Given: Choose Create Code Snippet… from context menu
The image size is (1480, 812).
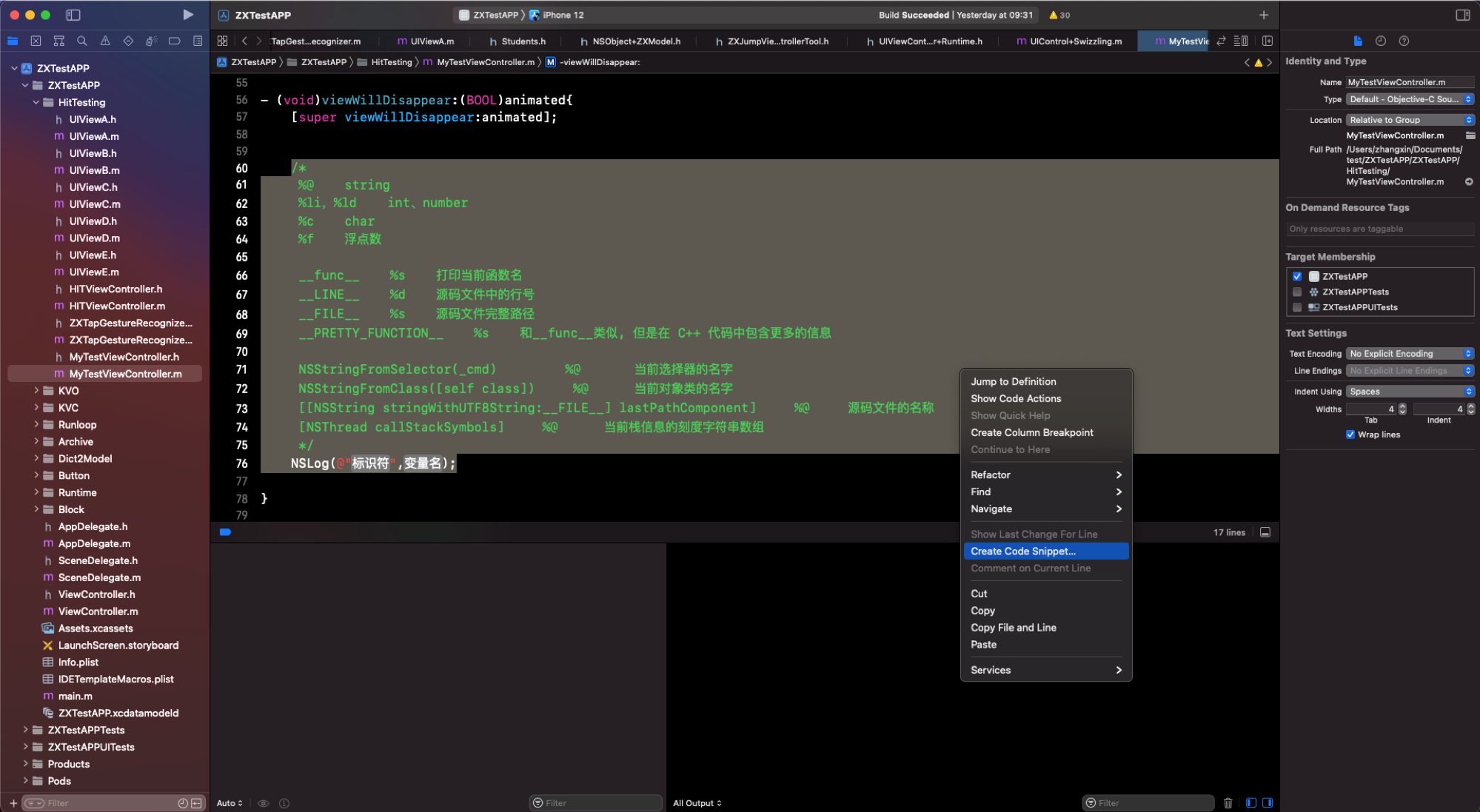Looking at the screenshot, I should 1023,551.
